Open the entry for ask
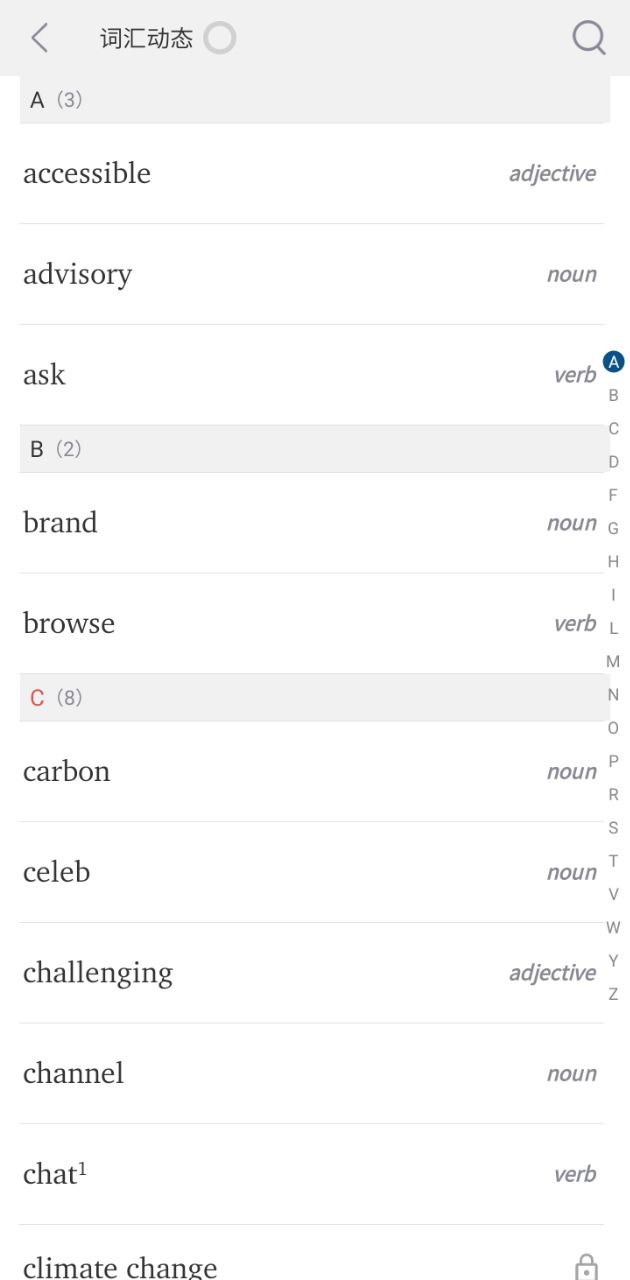Image resolution: width=630 pixels, height=1280 pixels. coord(44,375)
